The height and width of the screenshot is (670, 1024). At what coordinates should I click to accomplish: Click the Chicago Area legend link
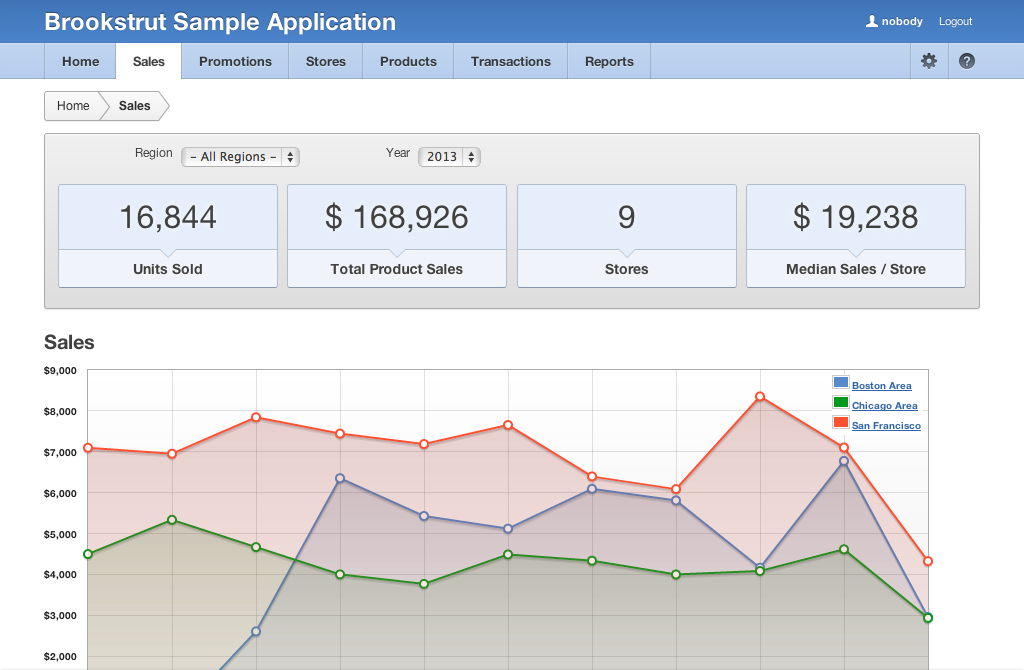(x=884, y=406)
